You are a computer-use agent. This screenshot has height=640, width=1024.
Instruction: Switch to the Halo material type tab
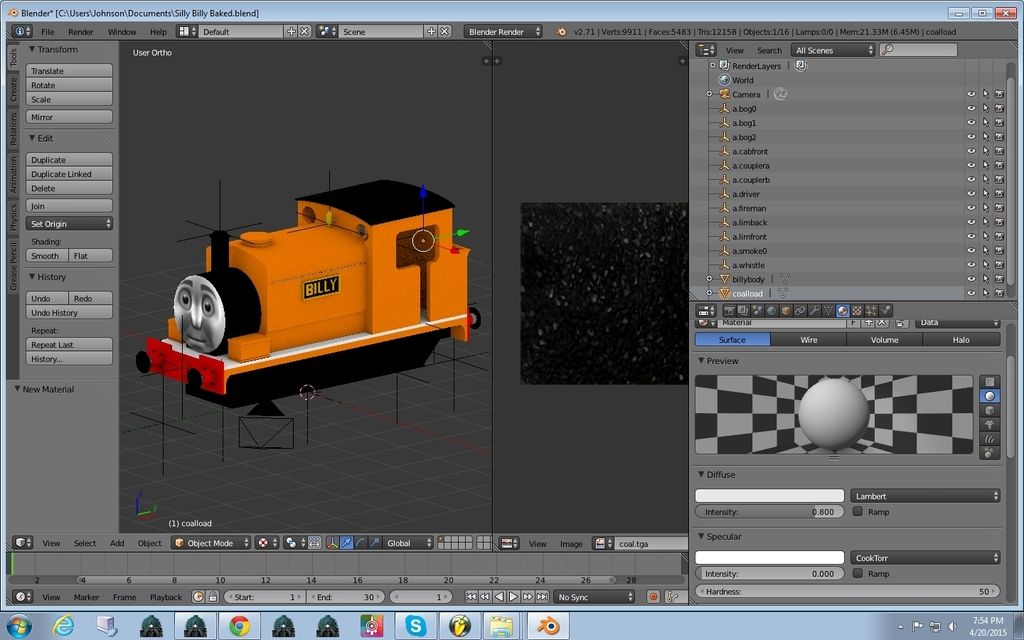[961, 340]
